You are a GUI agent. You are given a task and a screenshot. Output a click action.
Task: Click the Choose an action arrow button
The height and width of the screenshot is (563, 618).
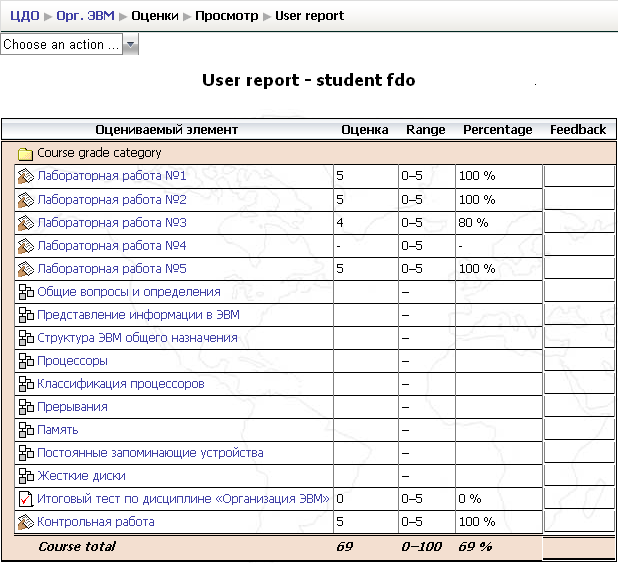click(x=130, y=44)
